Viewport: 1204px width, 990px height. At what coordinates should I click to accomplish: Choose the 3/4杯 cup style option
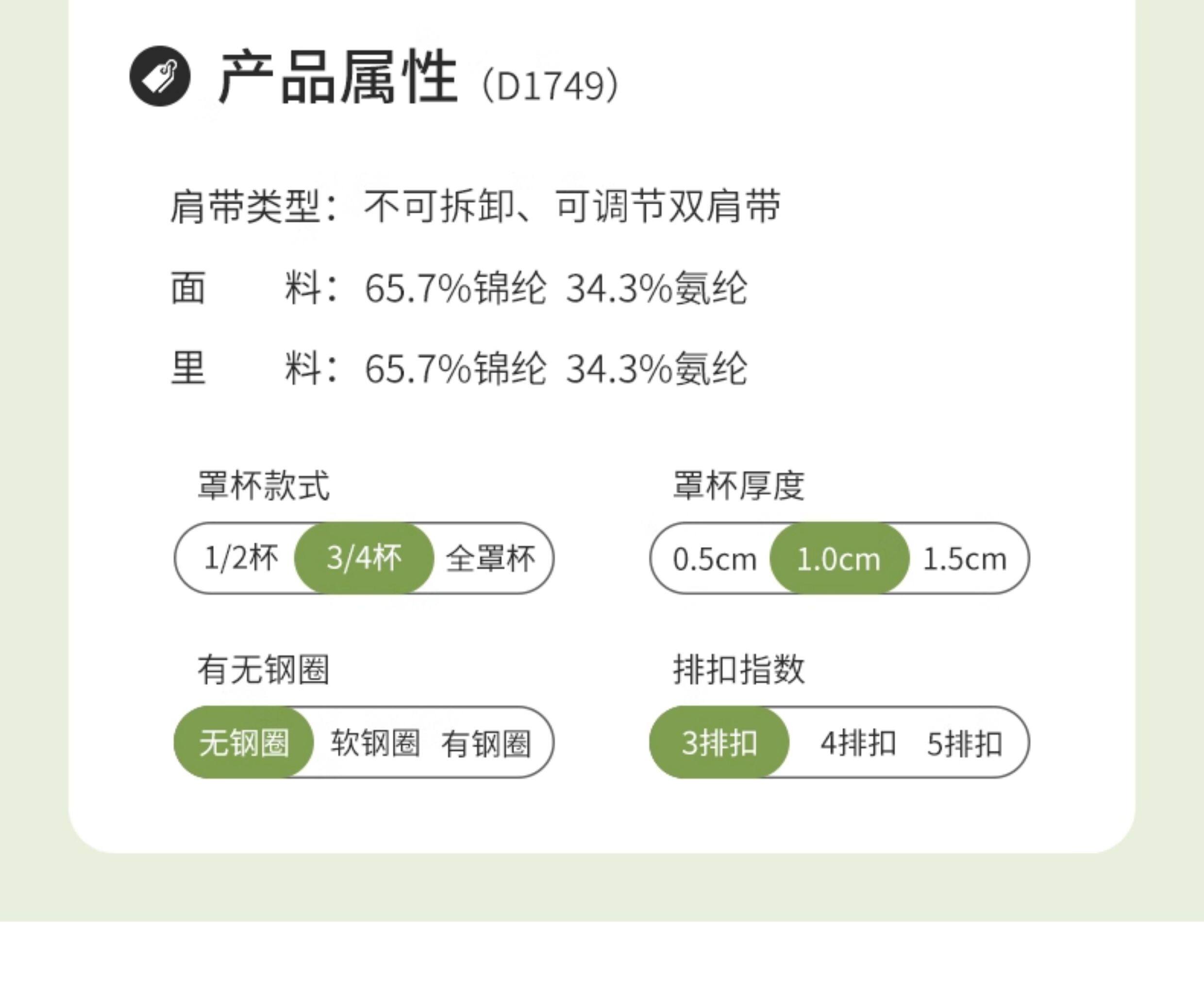364,558
